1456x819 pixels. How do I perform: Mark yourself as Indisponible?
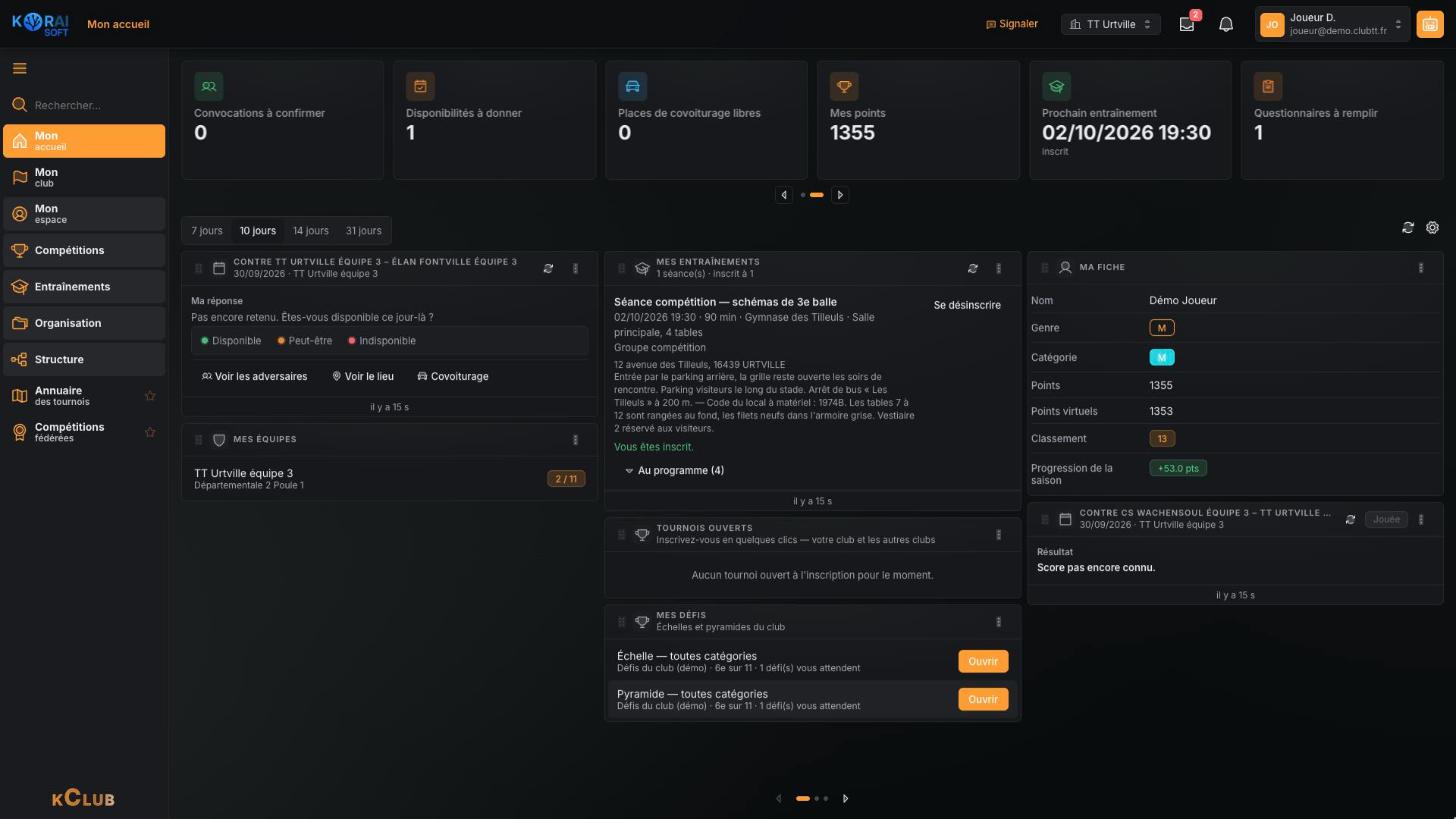(x=382, y=341)
